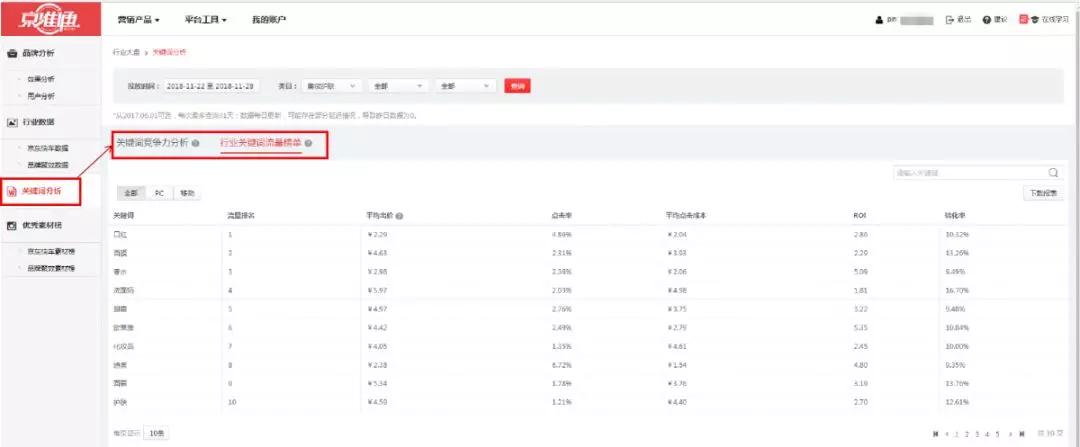
Task: Click the 退出 logout icon
Action: click(950, 20)
